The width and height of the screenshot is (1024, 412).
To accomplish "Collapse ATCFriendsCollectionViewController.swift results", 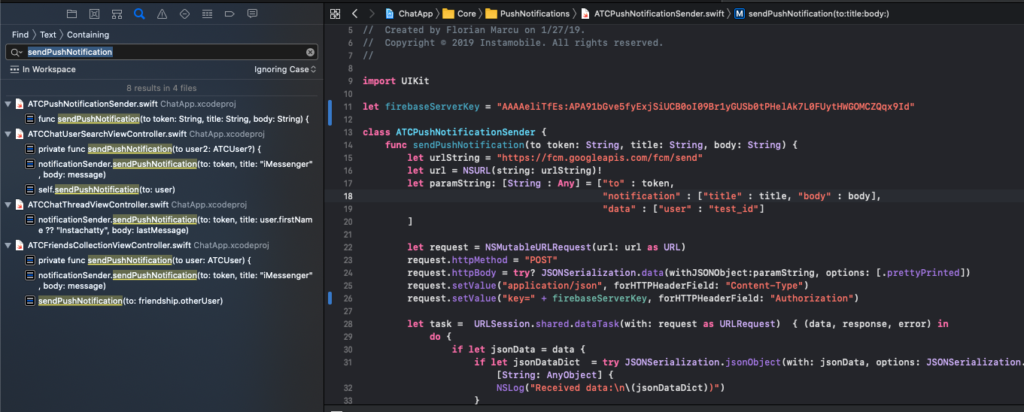I will point(7,245).
